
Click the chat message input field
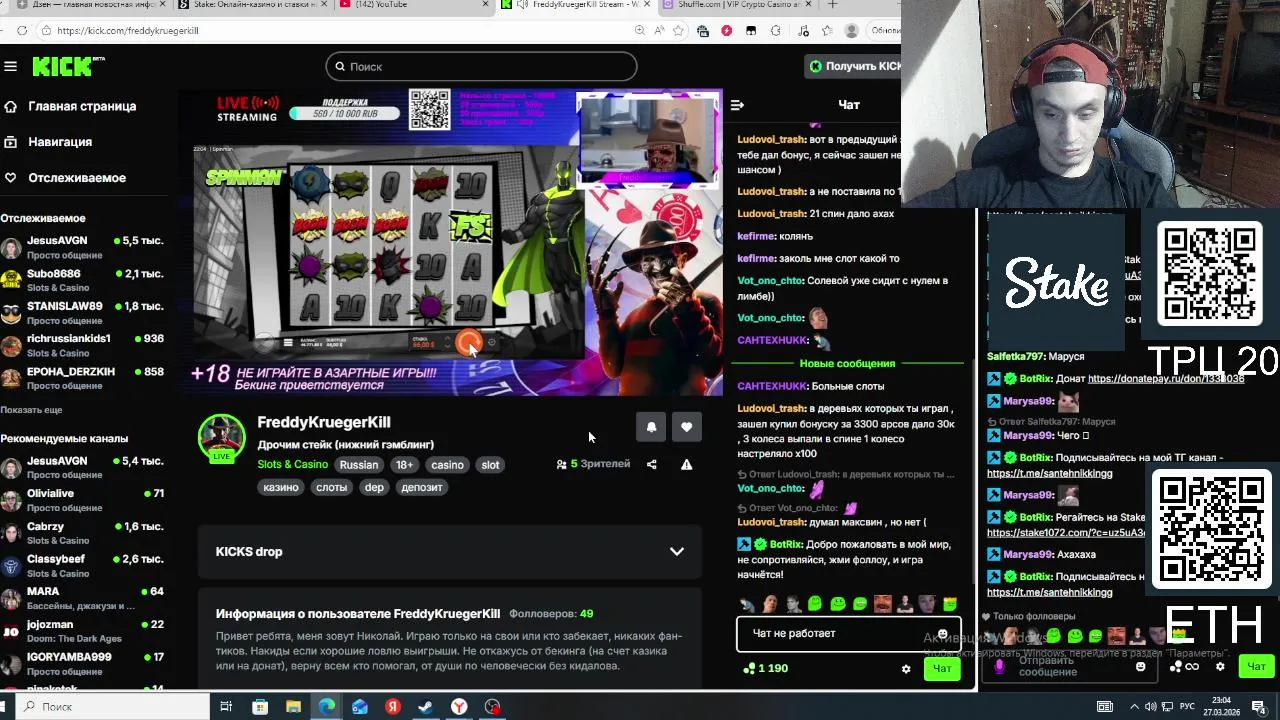click(848, 634)
